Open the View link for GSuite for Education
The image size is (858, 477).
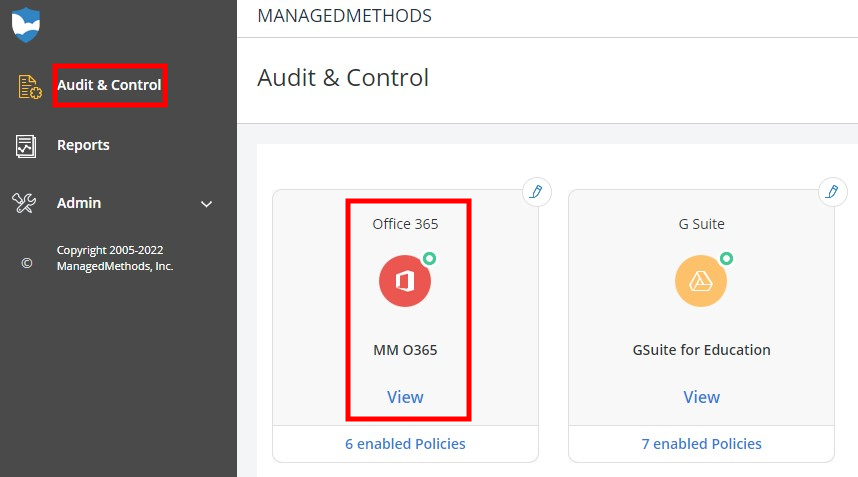[701, 397]
